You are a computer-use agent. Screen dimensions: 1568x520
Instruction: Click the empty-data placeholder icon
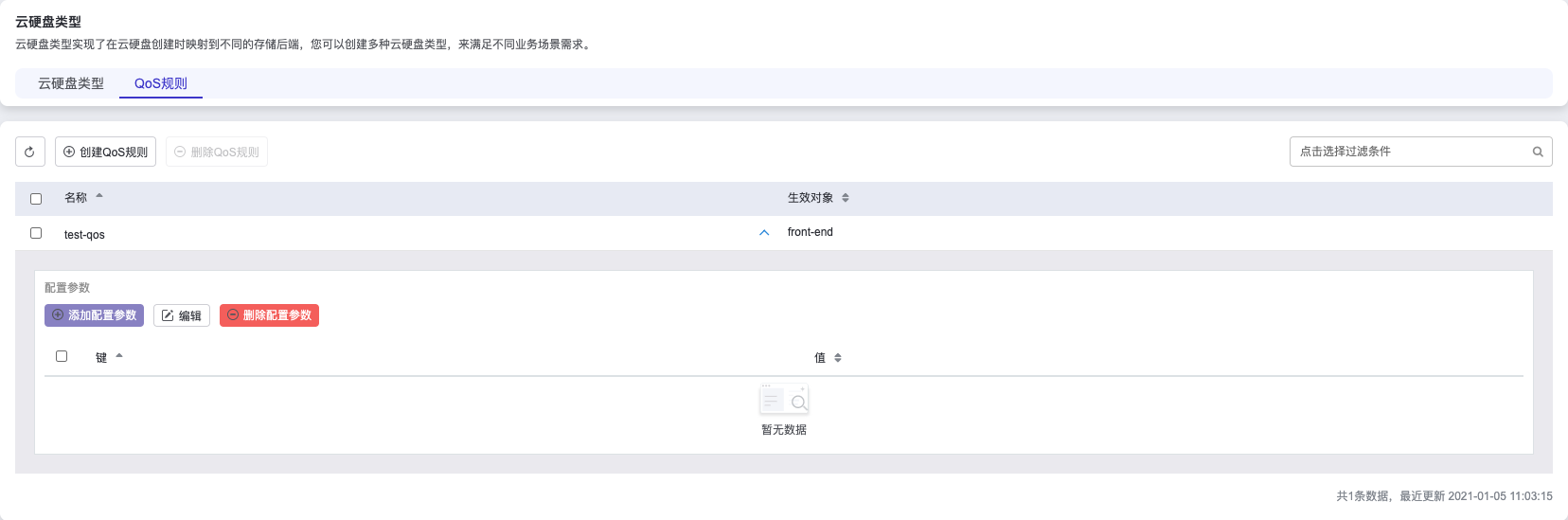click(784, 401)
